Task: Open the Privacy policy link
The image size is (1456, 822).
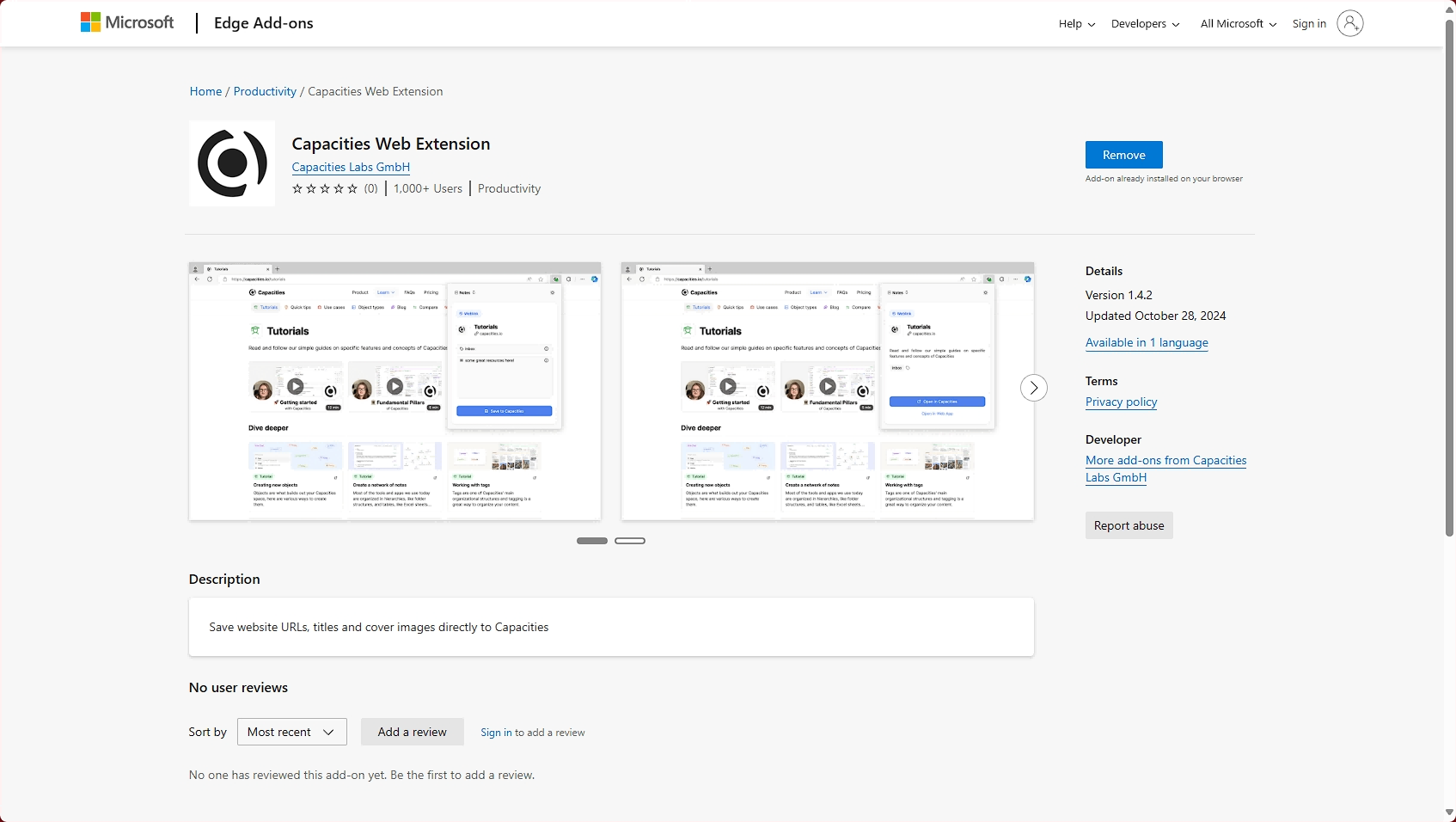Action: point(1121,402)
